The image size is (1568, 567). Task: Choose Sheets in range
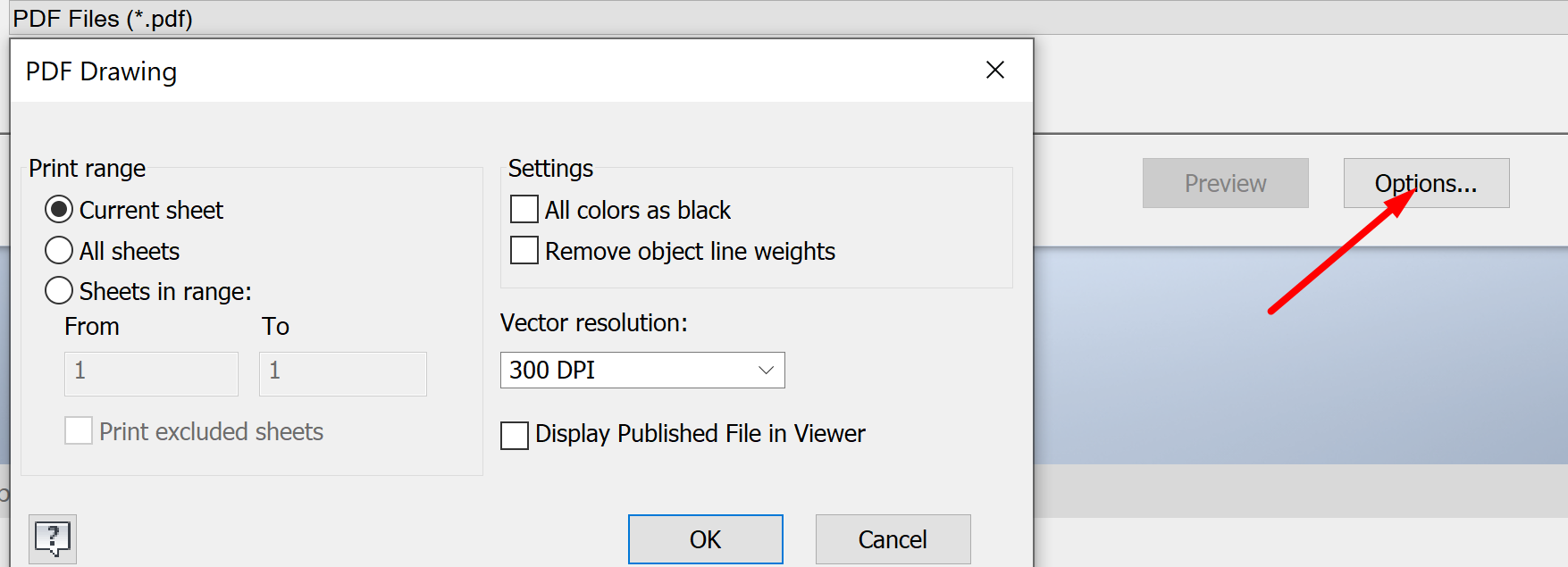tap(58, 290)
